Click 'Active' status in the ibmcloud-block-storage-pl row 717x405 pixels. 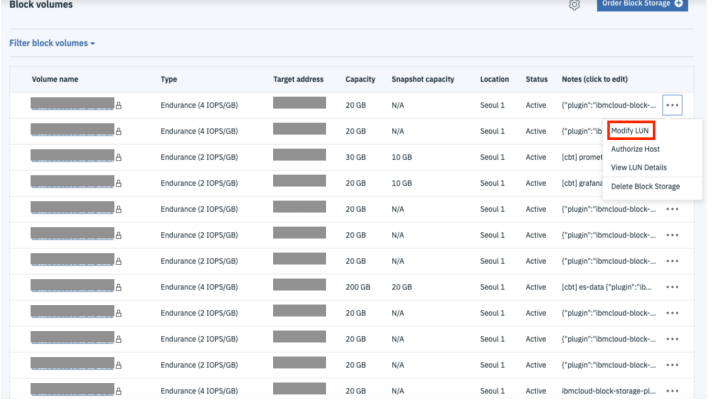coord(535,391)
